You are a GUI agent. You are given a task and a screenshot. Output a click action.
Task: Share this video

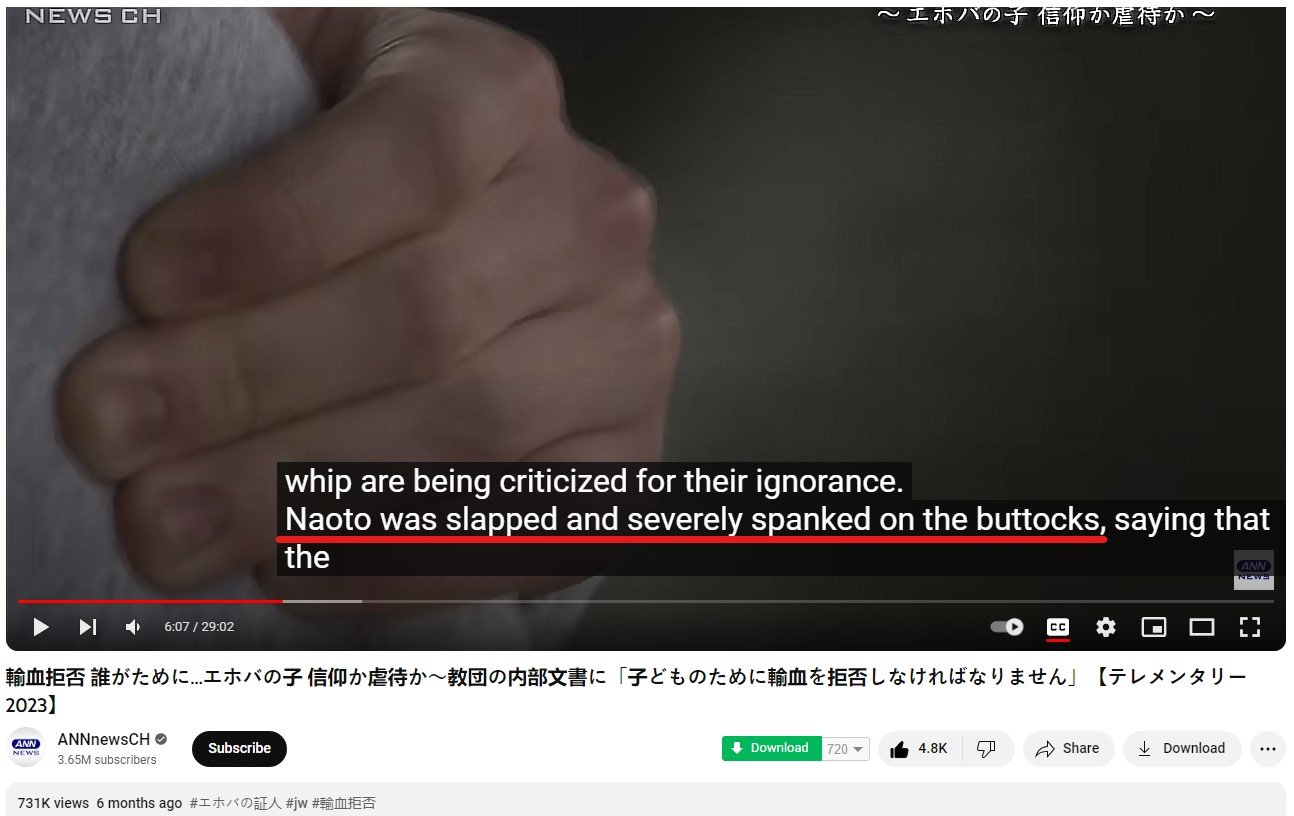tap(1068, 749)
